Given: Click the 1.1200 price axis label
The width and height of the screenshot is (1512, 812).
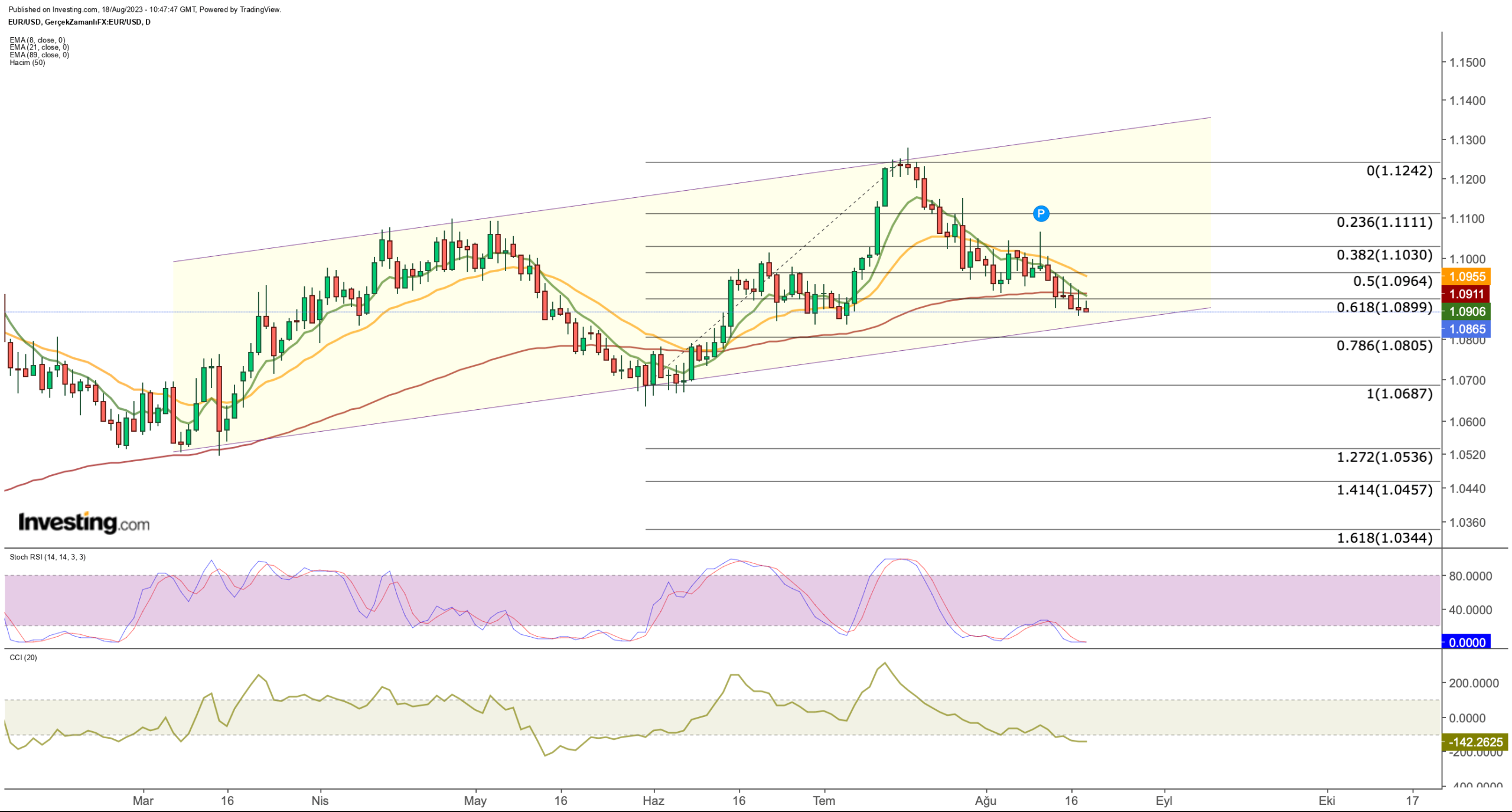Looking at the screenshot, I should tap(1467, 180).
